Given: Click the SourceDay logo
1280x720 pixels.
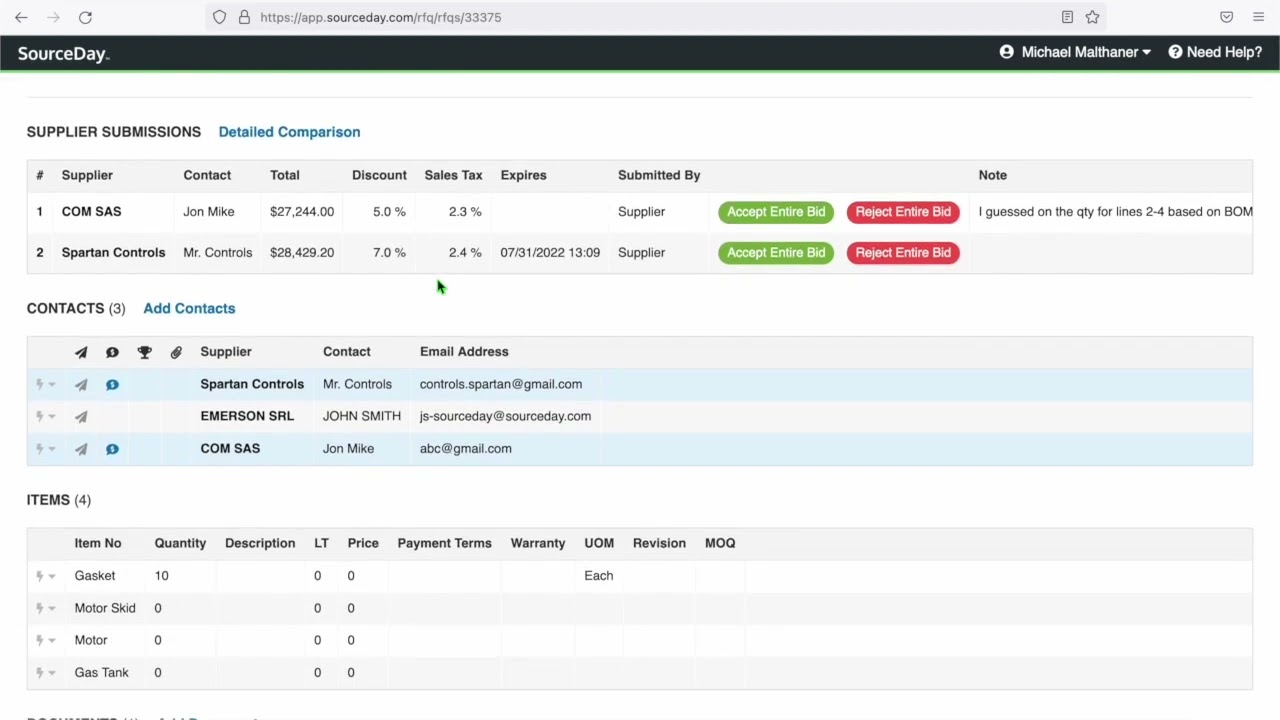Looking at the screenshot, I should tap(63, 53).
